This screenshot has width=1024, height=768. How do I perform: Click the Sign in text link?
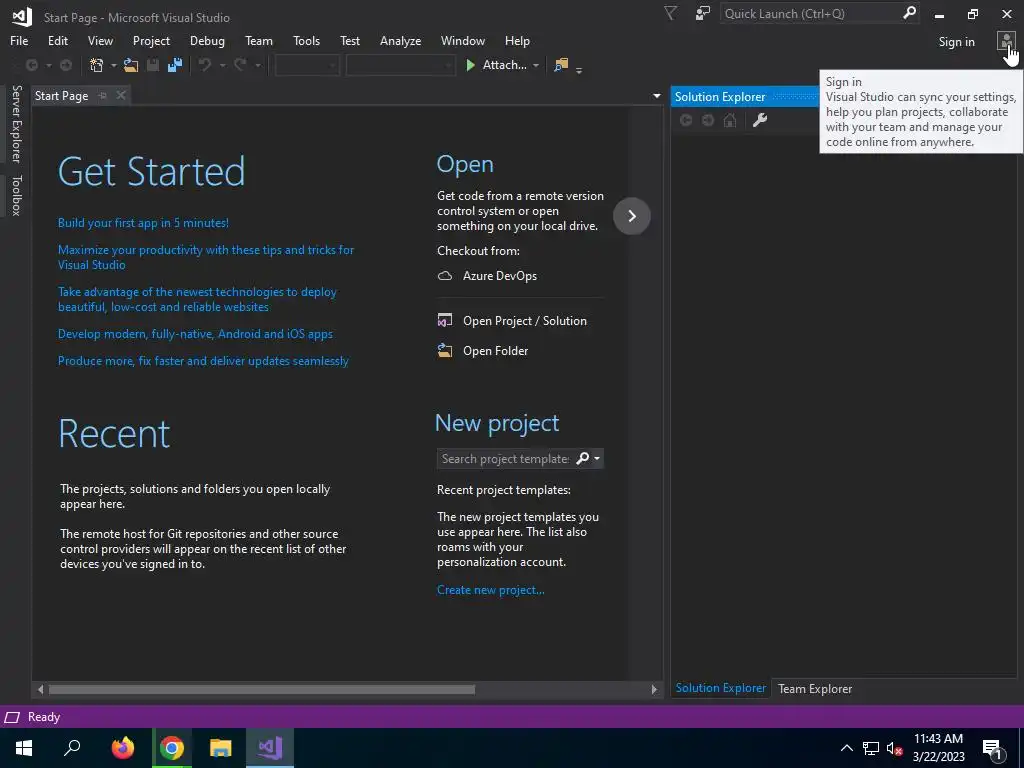[956, 42]
